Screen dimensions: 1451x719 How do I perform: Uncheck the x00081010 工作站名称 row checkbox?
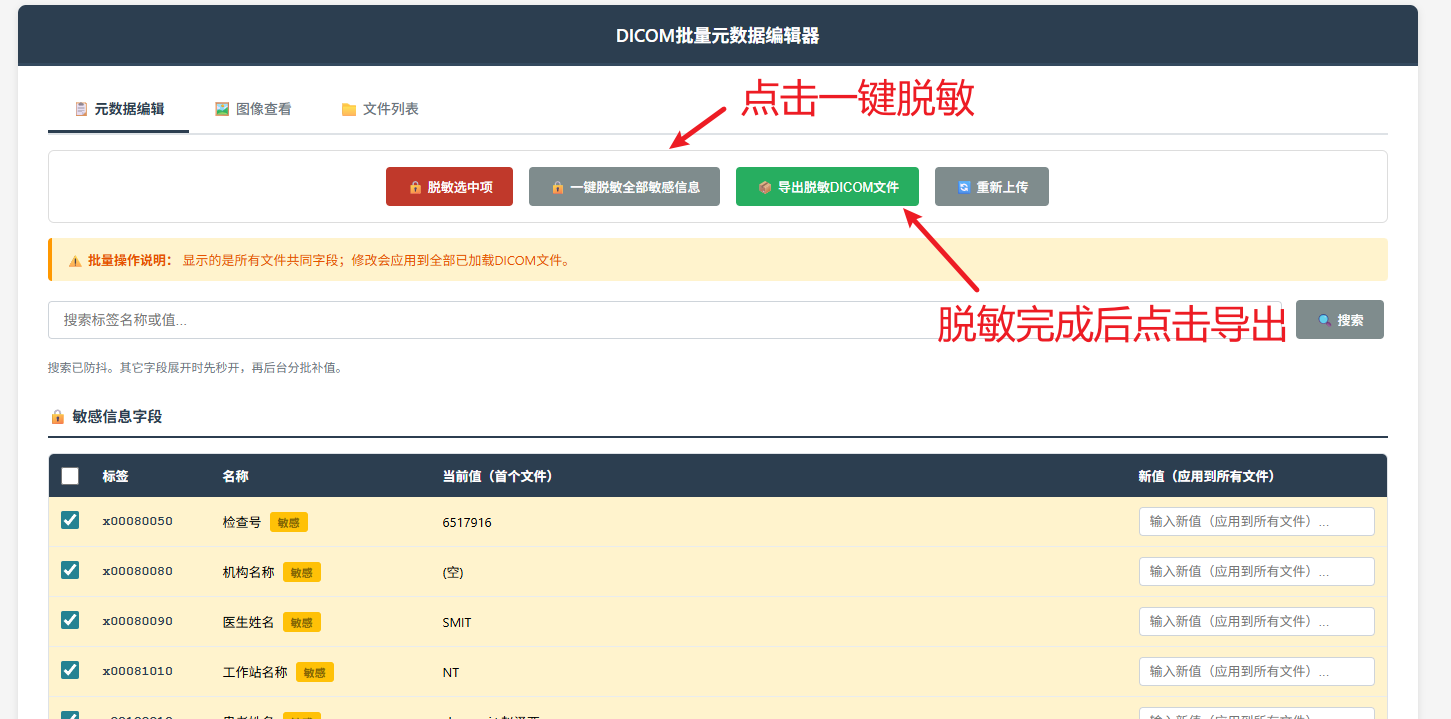pyautogui.click(x=70, y=670)
